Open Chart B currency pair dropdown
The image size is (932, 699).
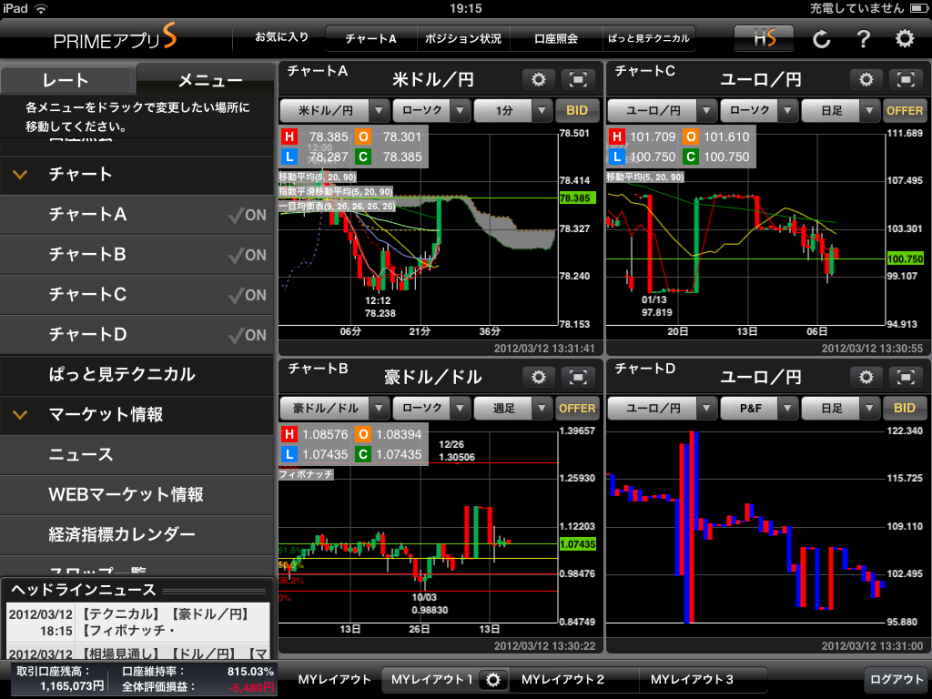coord(334,408)
